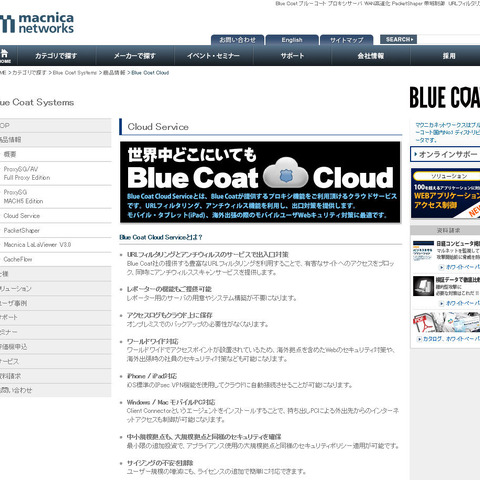Click the cloud shield icon in banner
Image resolution: width=480 pixels, height=480 pixels.
[x=286, y=173]
